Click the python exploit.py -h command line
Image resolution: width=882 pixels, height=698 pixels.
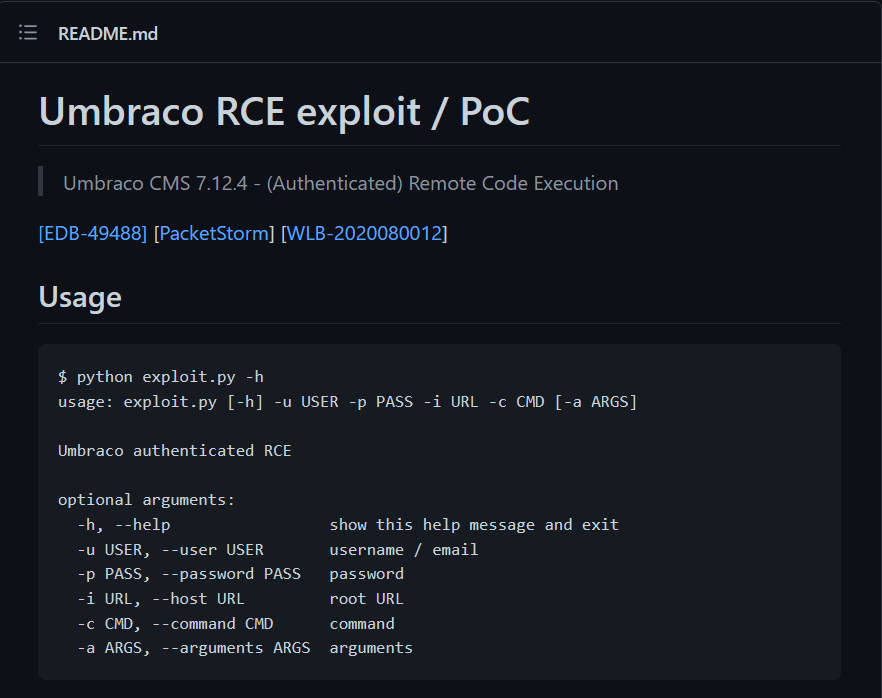161,377
